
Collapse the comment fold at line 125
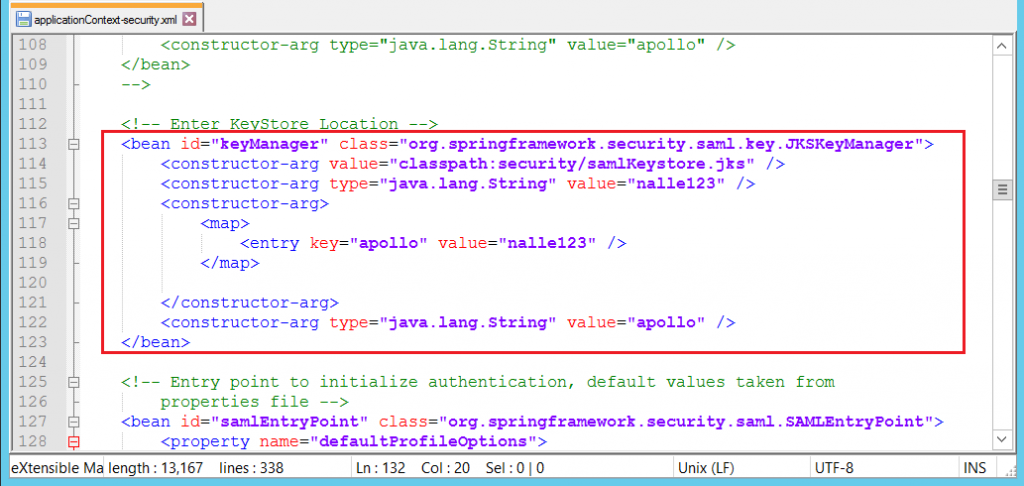(x=74, y=382)
